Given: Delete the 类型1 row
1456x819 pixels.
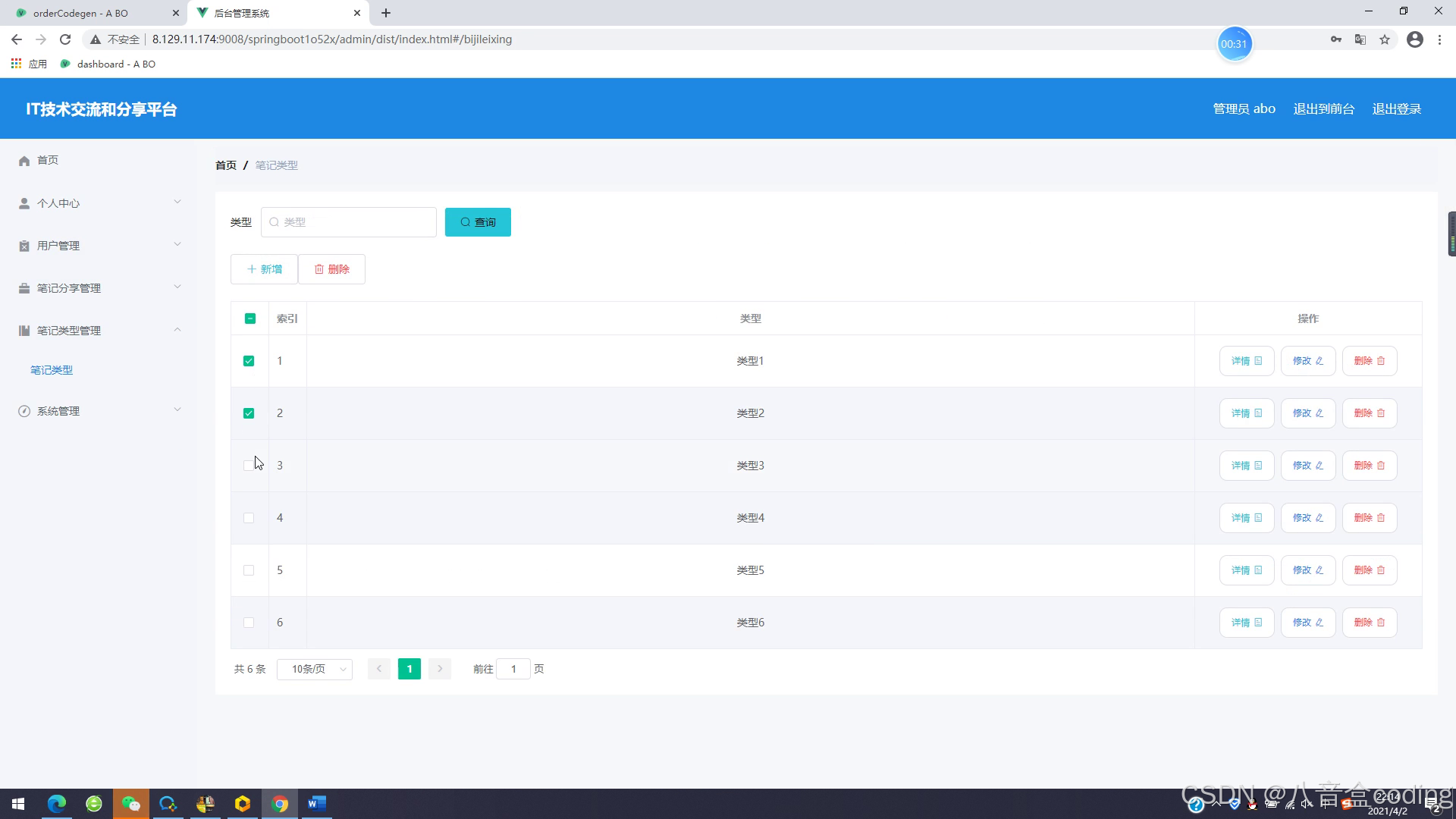Looking at the screenshot, I should 1370,361.
